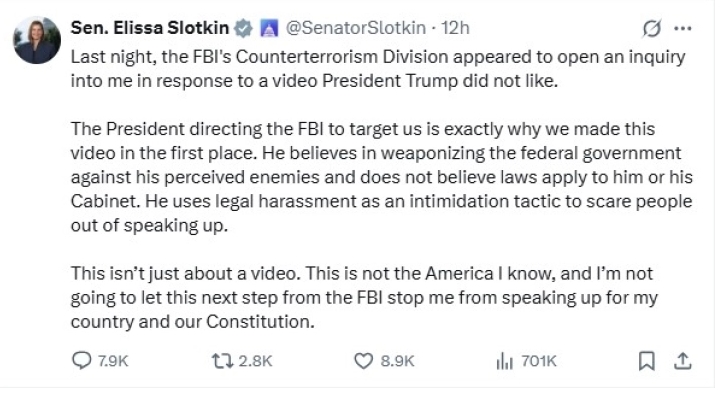Image resolution: width=722 pixels, height=407 pixels.
Task: Click the 7.9K reply count
Action: [x=115, y=360]
